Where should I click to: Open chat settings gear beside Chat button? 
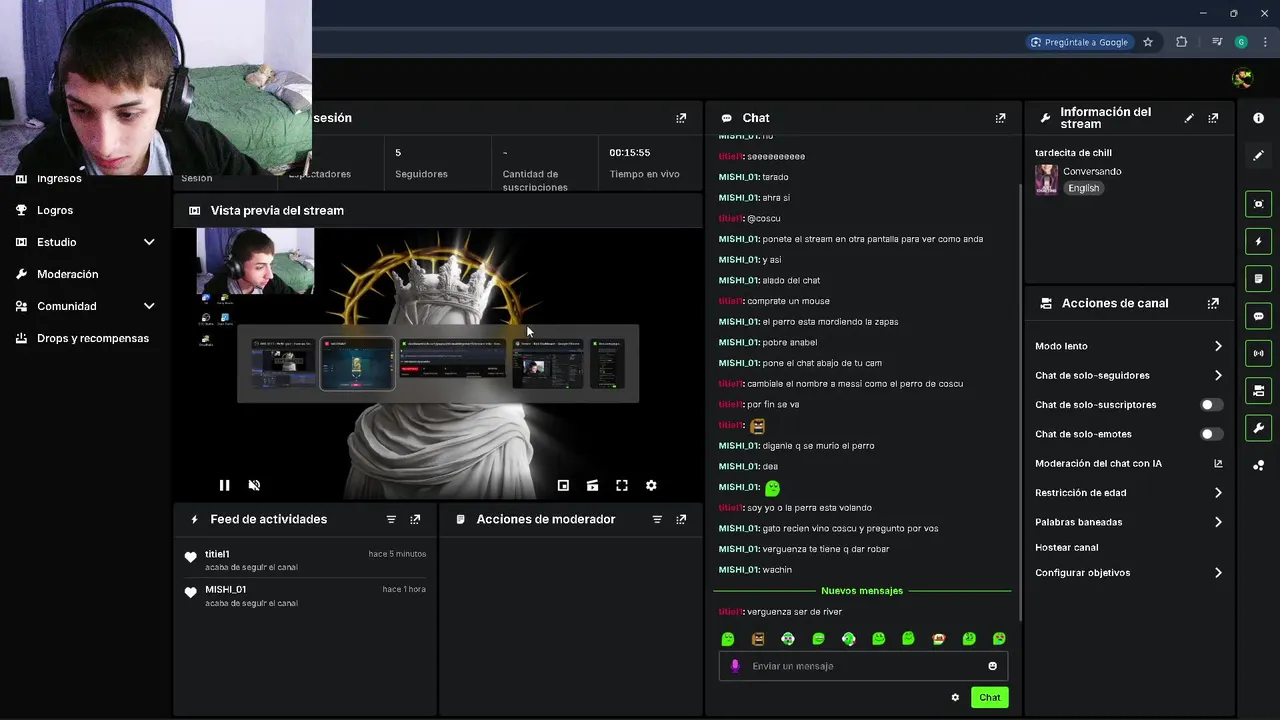click(x=955, y=697)
